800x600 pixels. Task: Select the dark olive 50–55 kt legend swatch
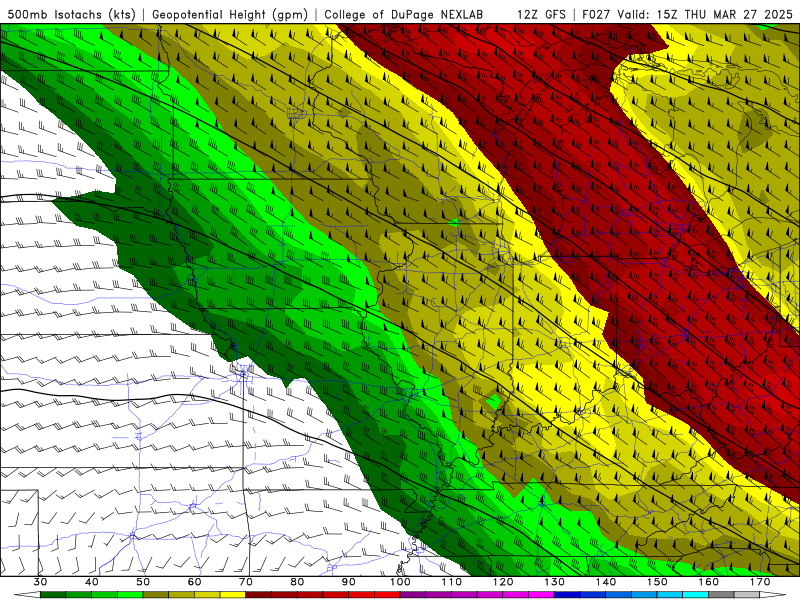156,595
